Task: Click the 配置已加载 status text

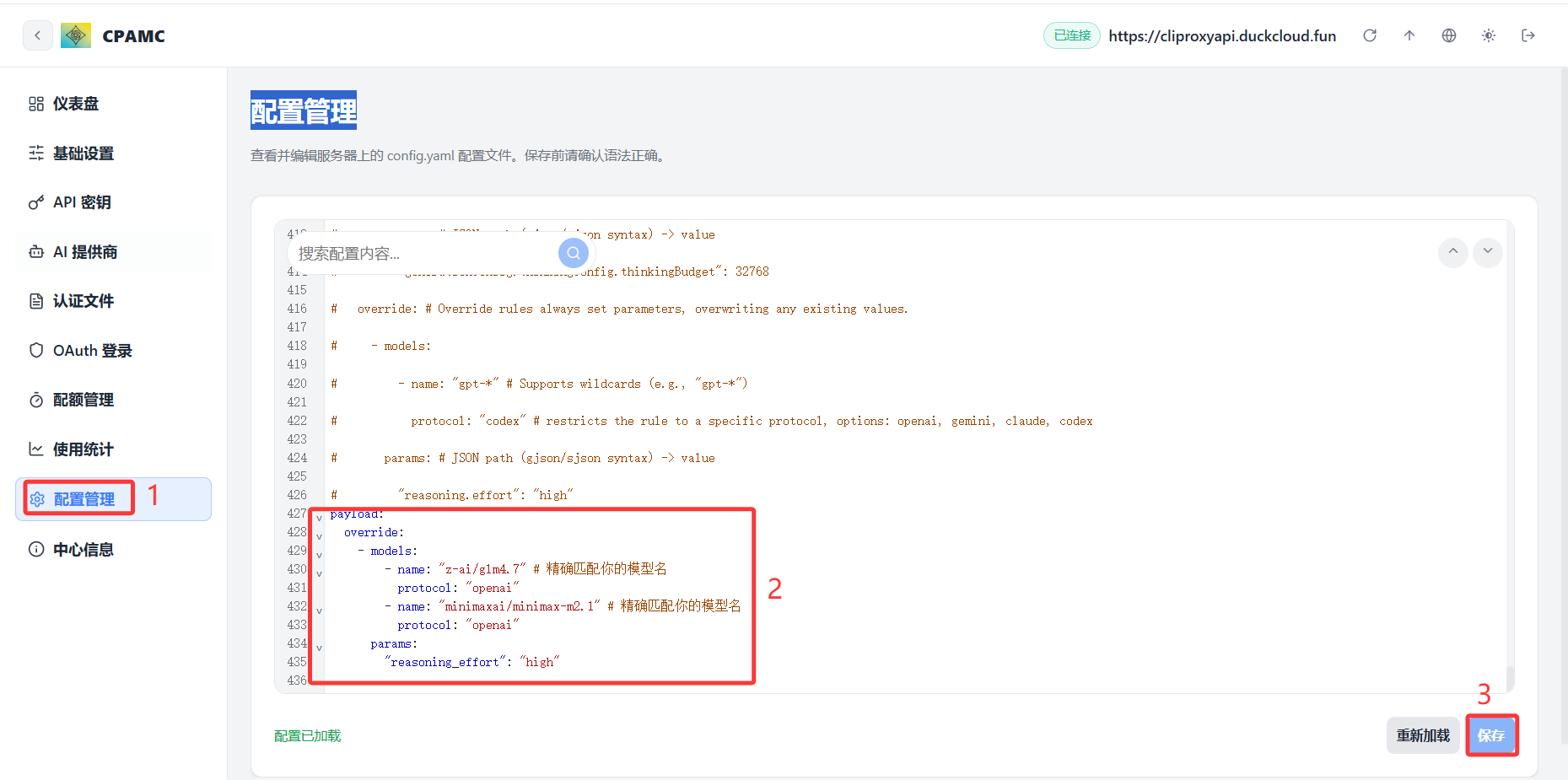Action: point(308,736)
